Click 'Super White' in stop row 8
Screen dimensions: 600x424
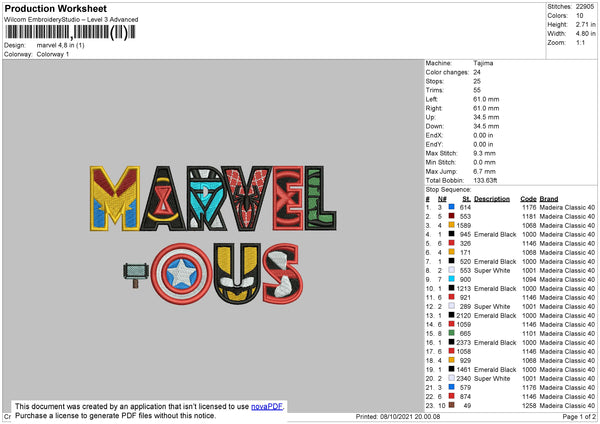pyautogui.click(x=492, y=271)
